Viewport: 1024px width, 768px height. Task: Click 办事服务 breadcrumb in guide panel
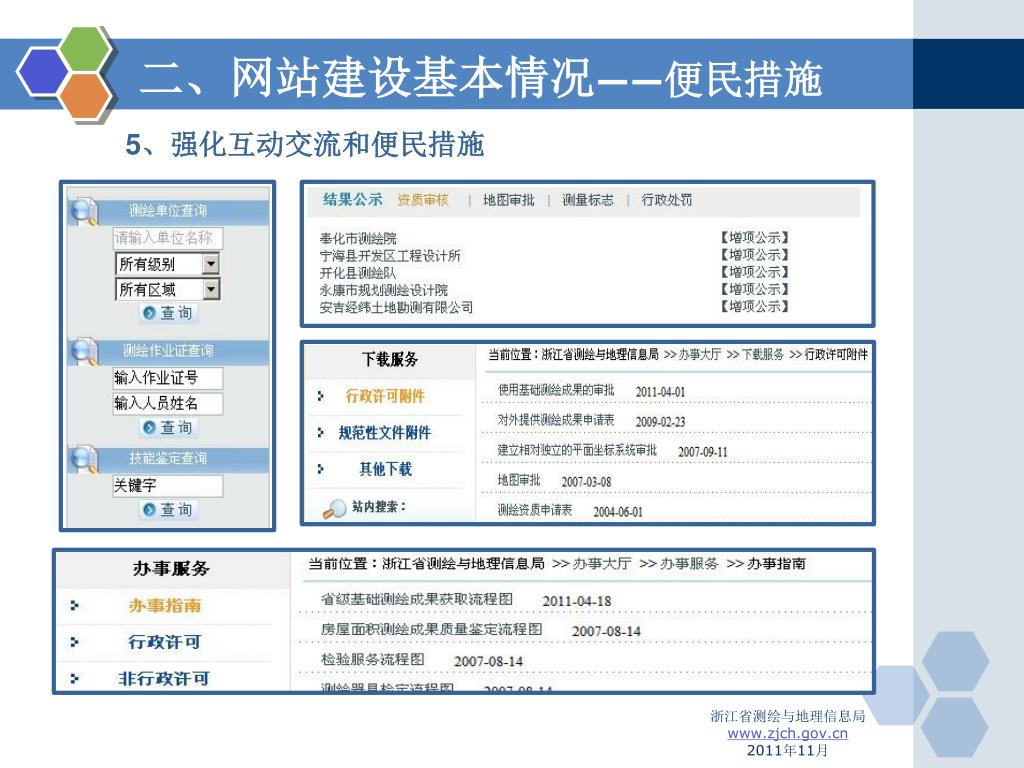coord(689,564)
